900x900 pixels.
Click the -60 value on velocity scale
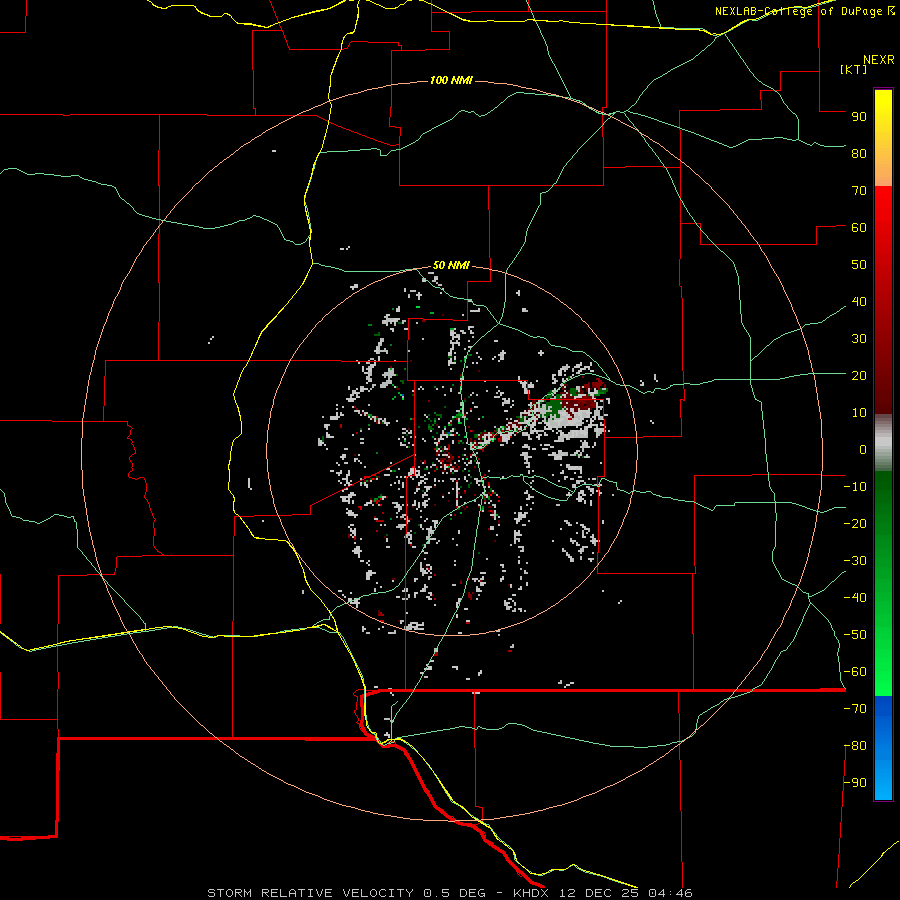coord(855,672)
